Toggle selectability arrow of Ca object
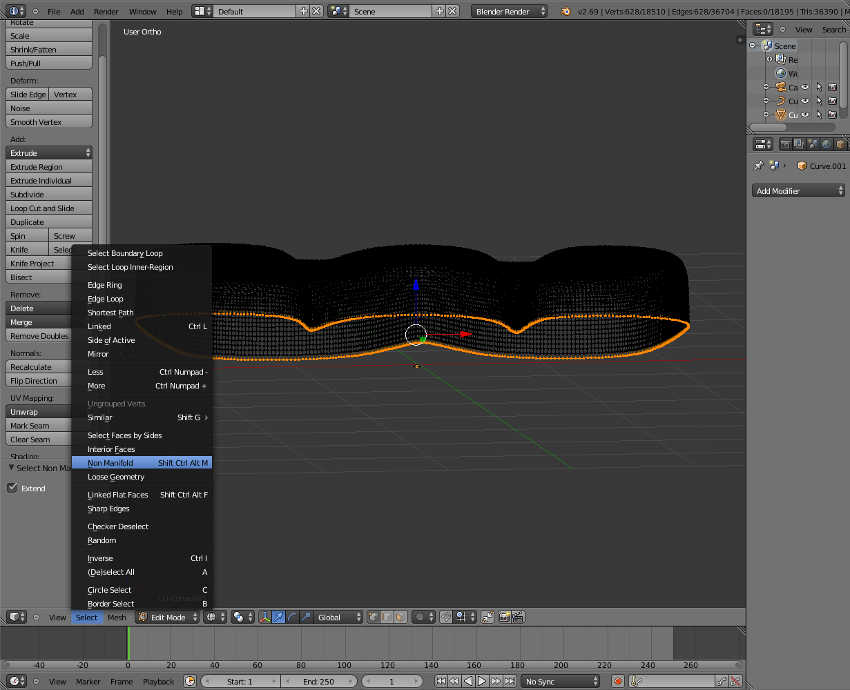This screenshot has width=850, height=690. click(x=819, y=87)
